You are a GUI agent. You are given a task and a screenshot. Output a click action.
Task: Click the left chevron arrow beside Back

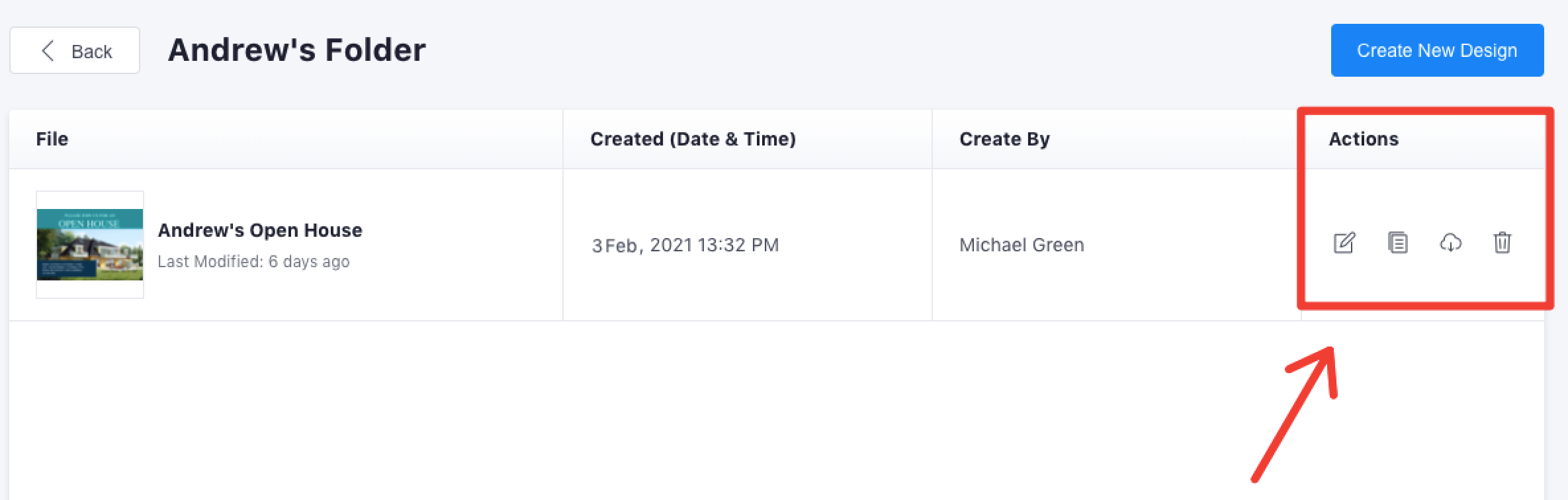[x=48, y=51]
